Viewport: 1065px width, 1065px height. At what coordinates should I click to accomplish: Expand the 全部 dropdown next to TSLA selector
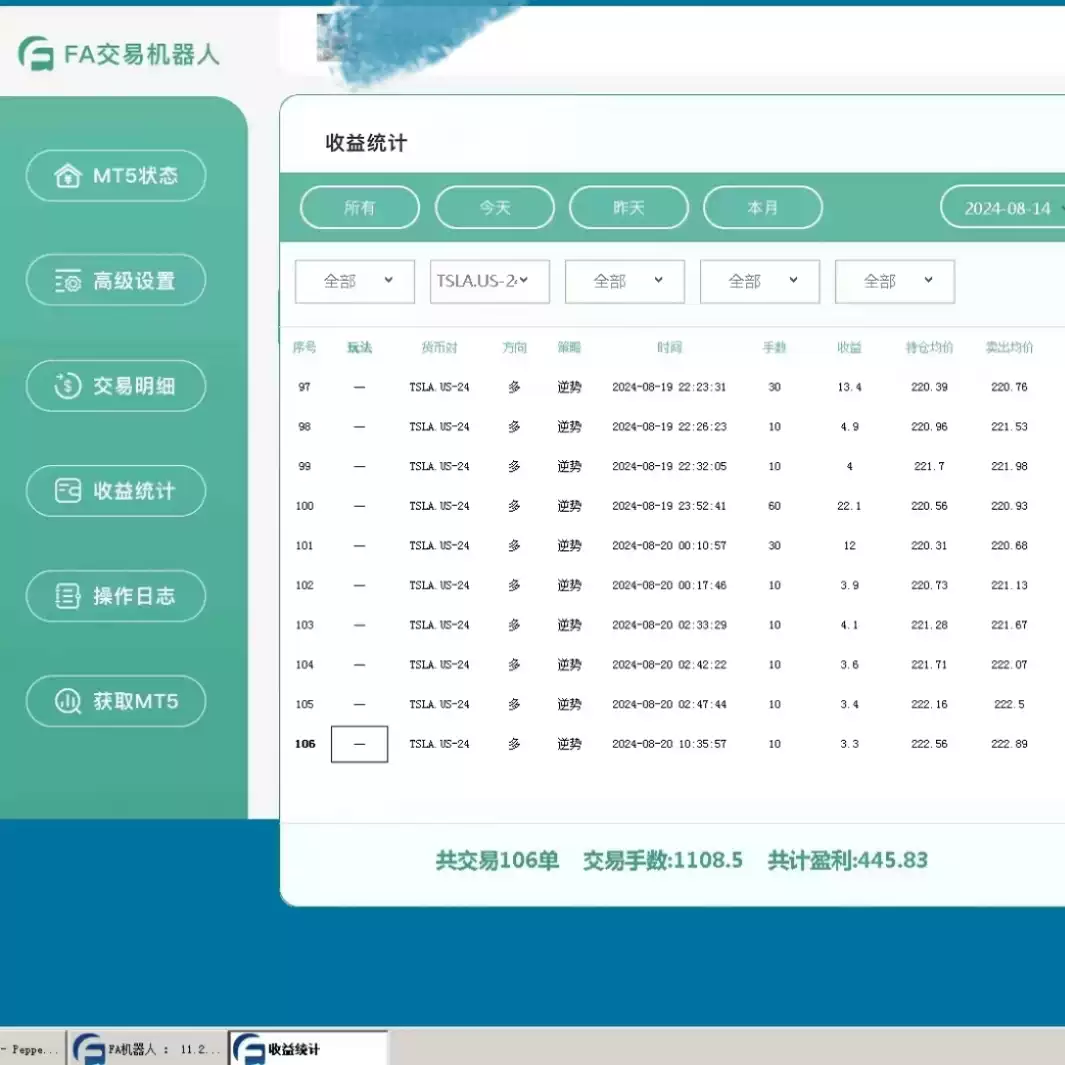[x=624, y=281]
